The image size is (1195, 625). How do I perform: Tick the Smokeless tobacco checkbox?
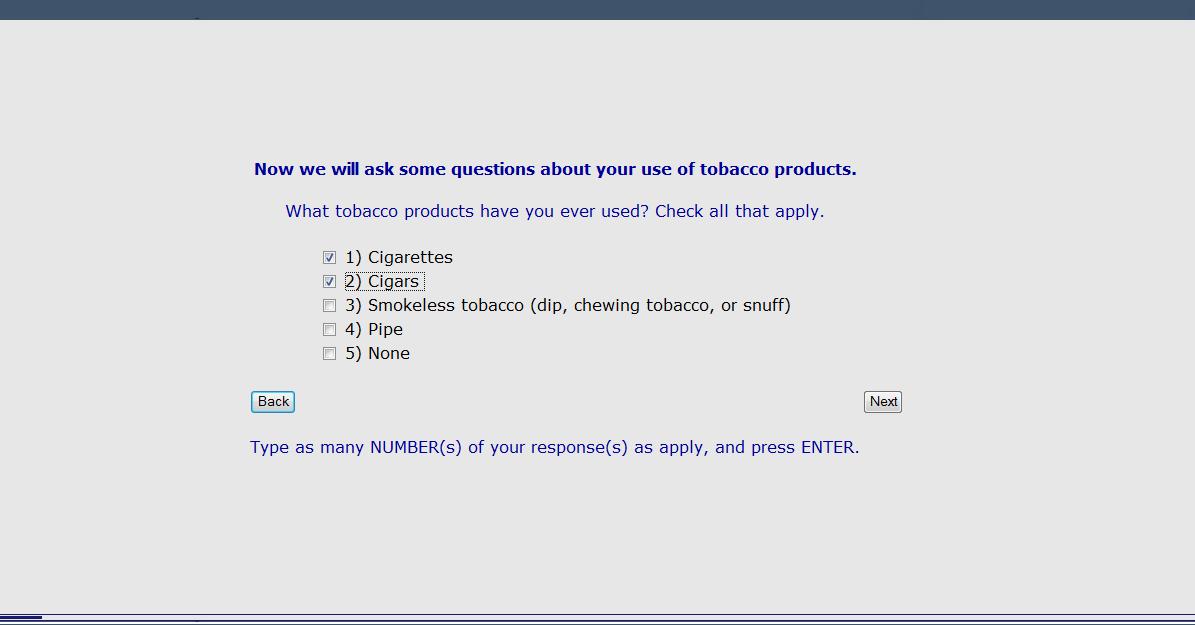tap(329, 306)
